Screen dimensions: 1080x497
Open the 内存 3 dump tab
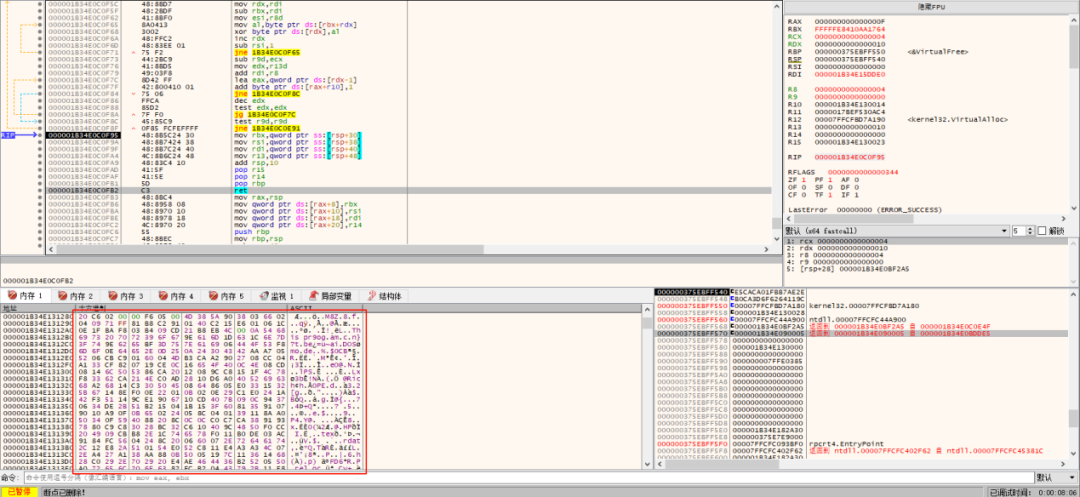point(126,295)
